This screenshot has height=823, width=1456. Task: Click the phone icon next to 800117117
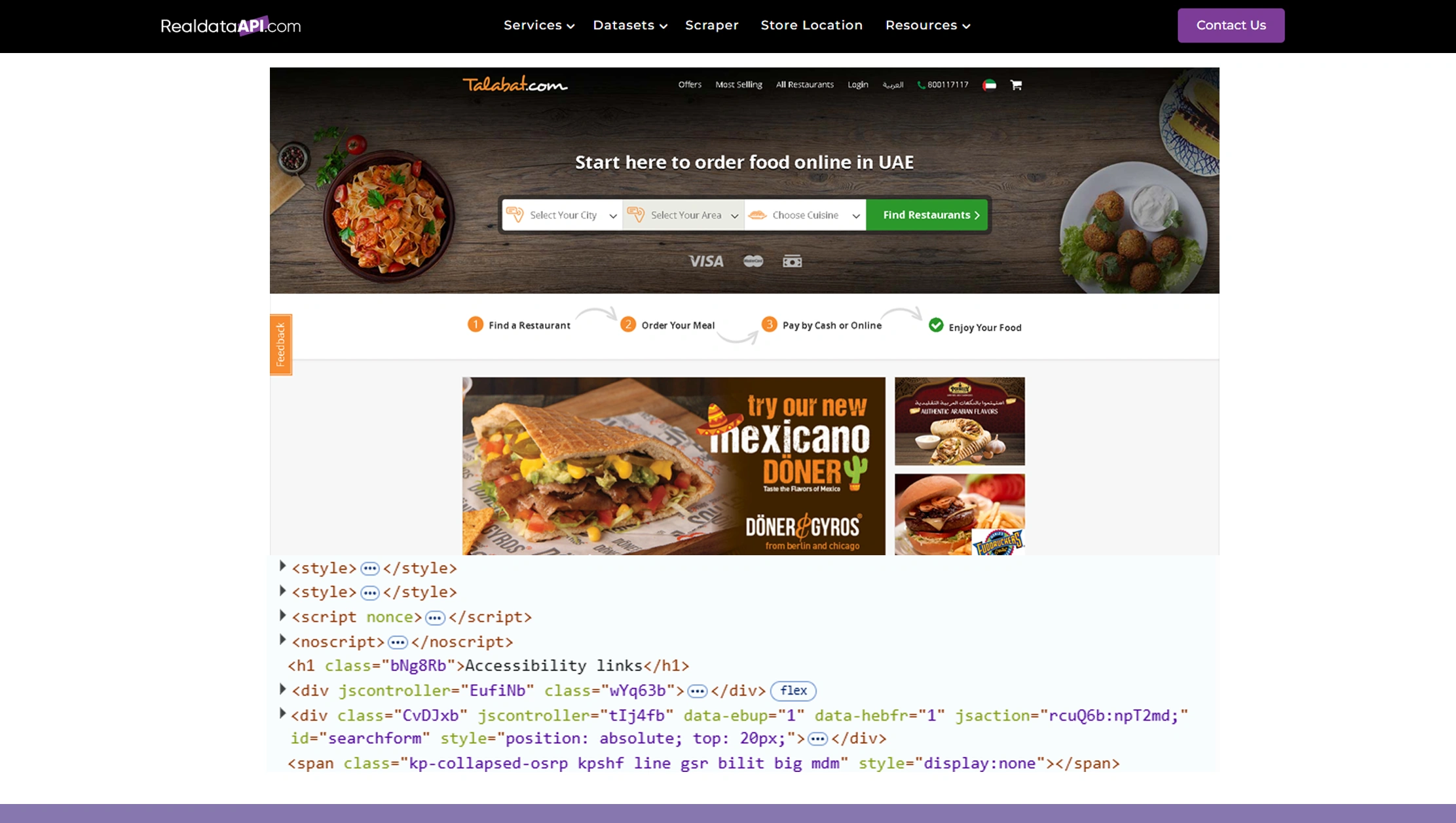coord(921,85)
